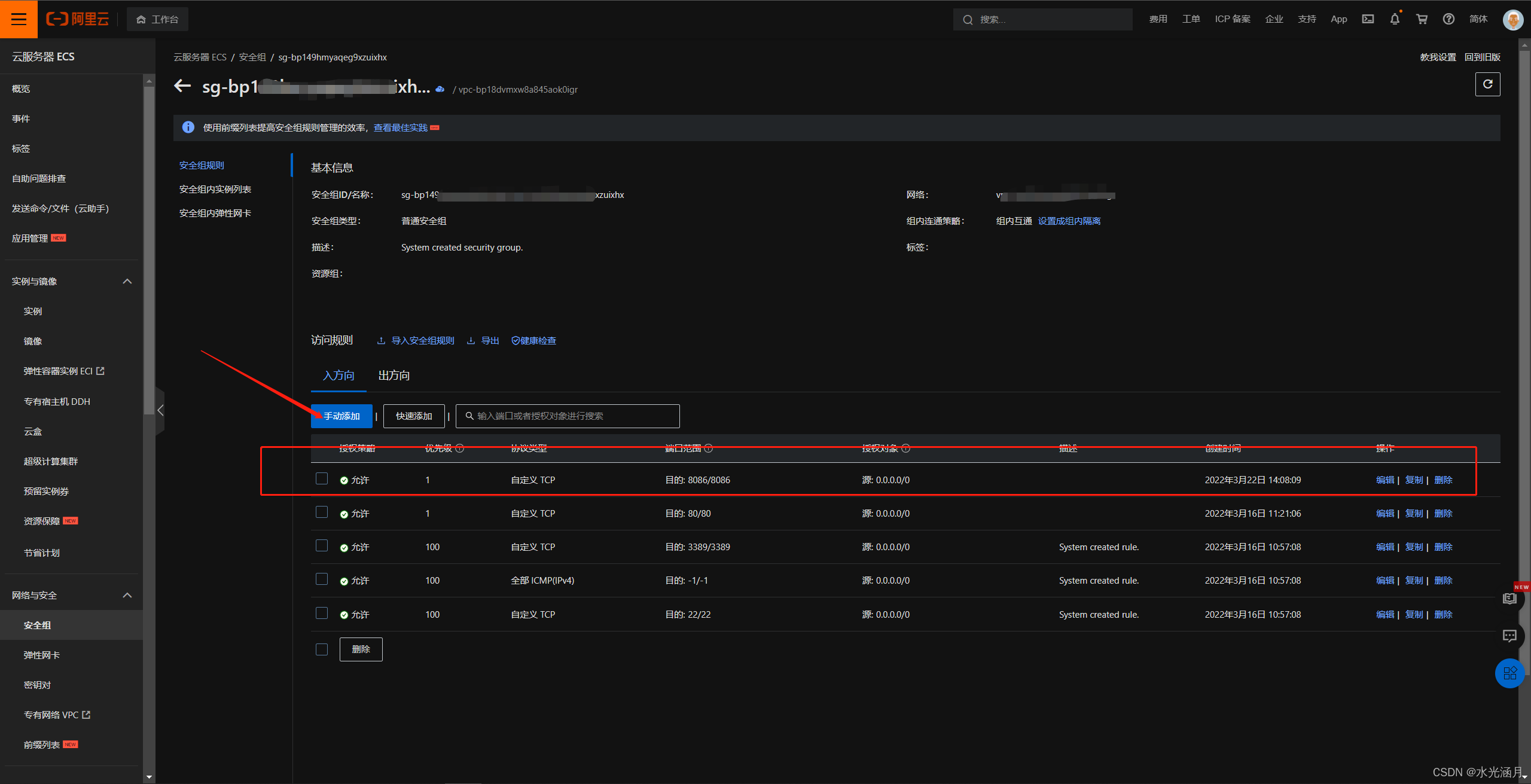Open the shopping cart icon
Image resolution: width=1531 pixels, height=784 pixels.
click(1422, 19)
